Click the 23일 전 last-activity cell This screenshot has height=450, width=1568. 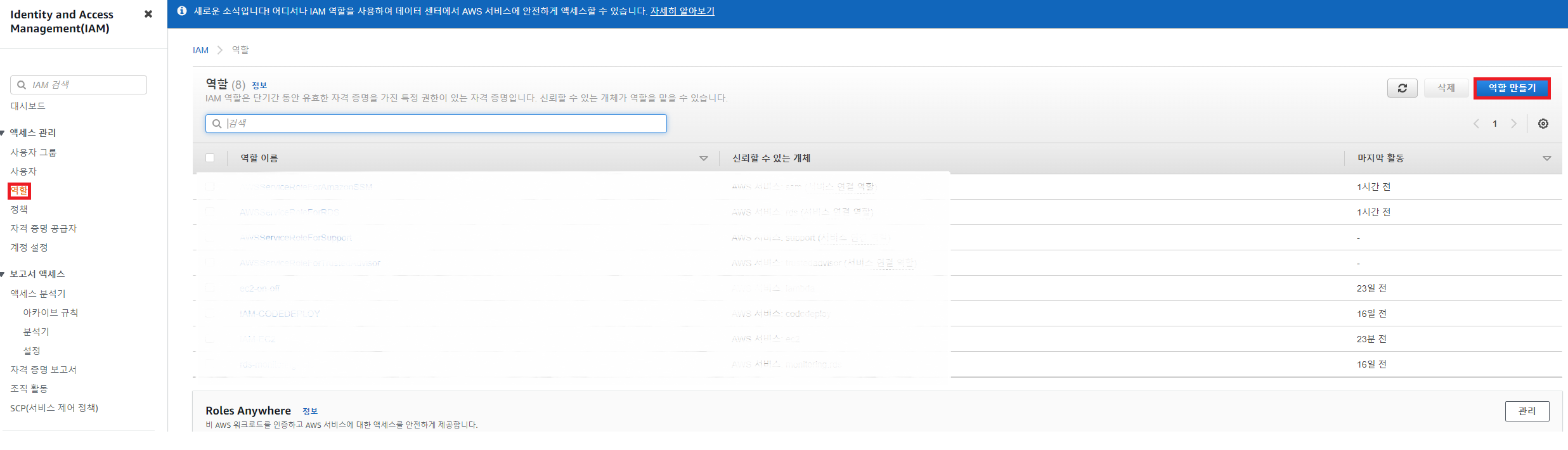tap(1371, 288)
